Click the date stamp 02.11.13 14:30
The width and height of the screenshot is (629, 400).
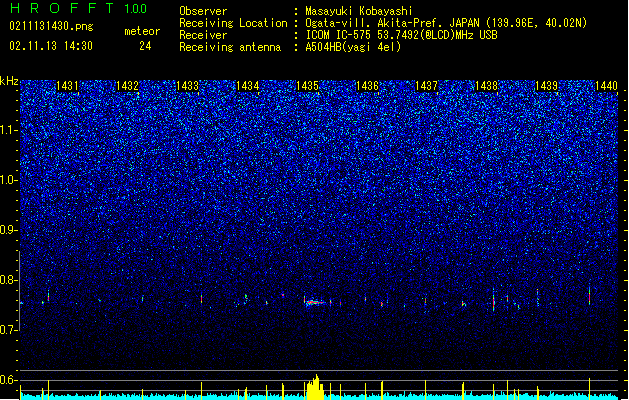[51, 46]
